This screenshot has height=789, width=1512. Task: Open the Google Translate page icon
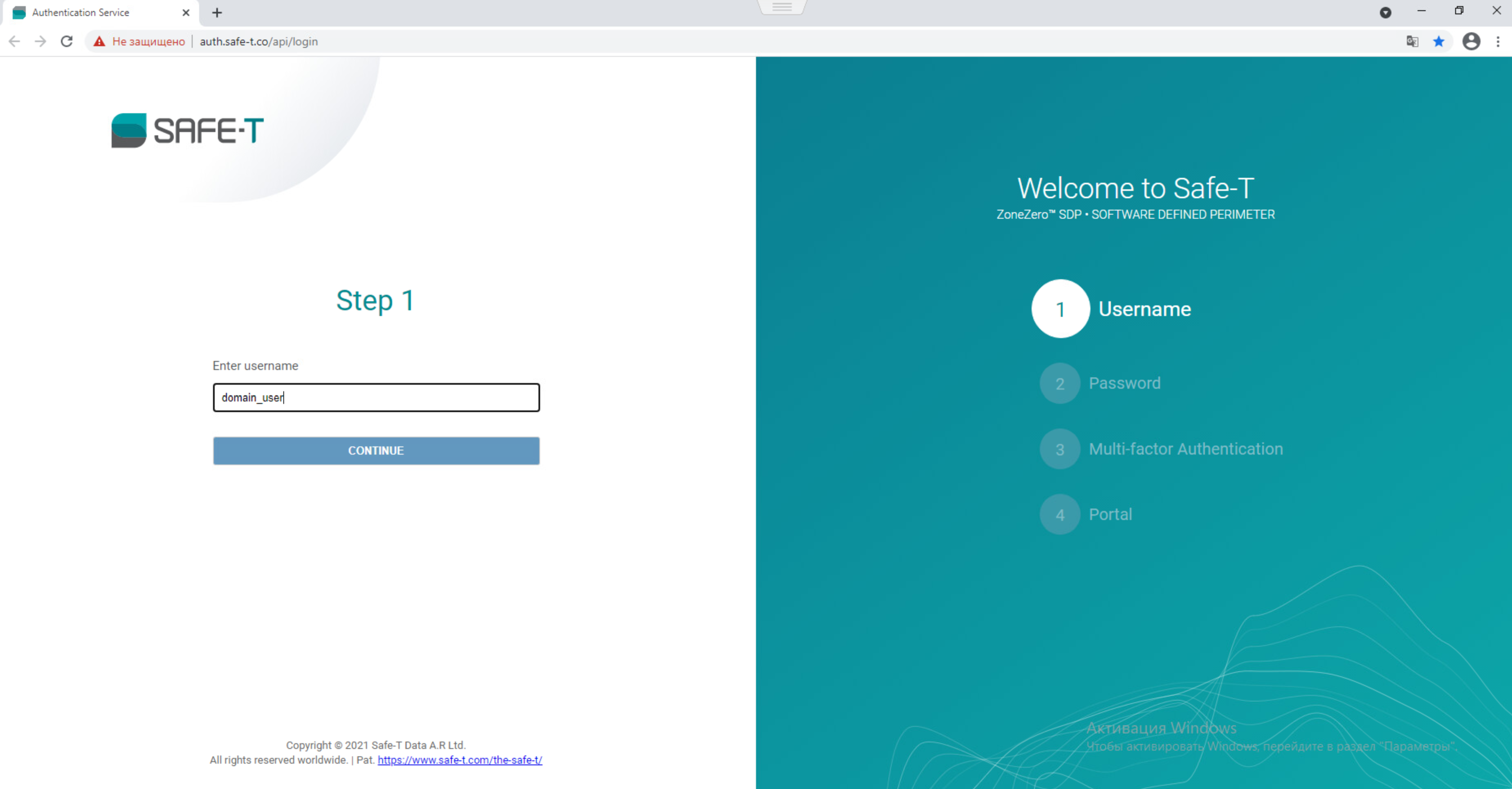click(1412, 41)
